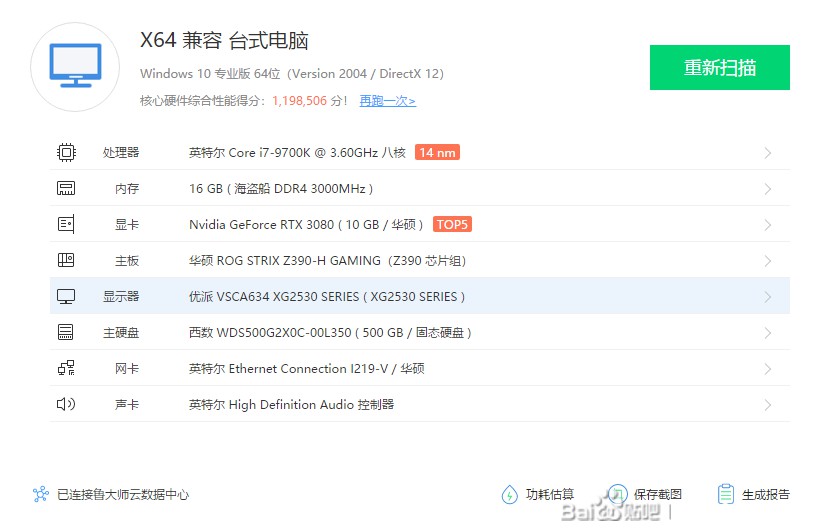Viewport: 820px width, 530px height.
Task: Expand main hard disk row chevron
Action: tap(768, 333)
